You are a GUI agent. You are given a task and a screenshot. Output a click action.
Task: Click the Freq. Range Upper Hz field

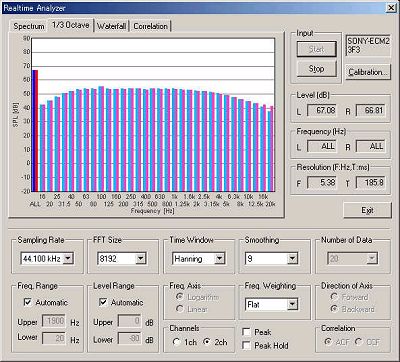tap(54, 322)
